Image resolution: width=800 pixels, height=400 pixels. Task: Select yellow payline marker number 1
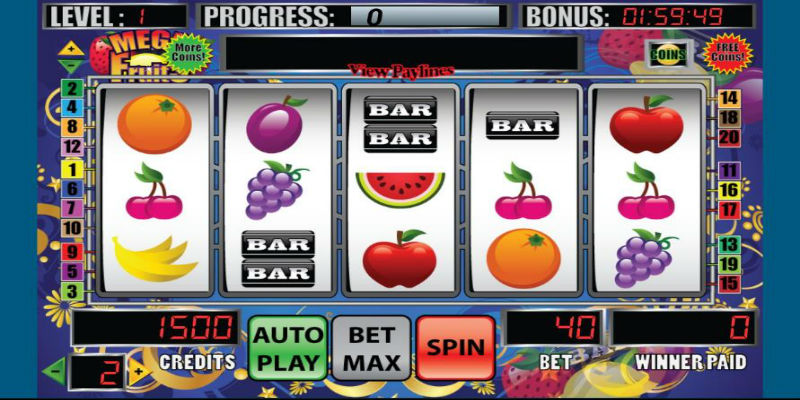(72, 169)
